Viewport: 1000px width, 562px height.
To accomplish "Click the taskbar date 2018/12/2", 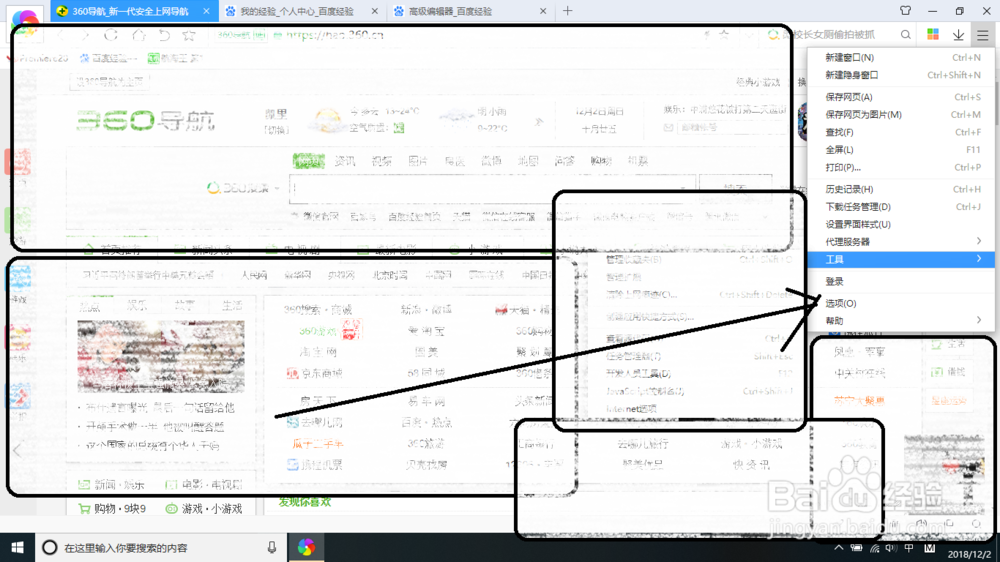I will 969,554.
